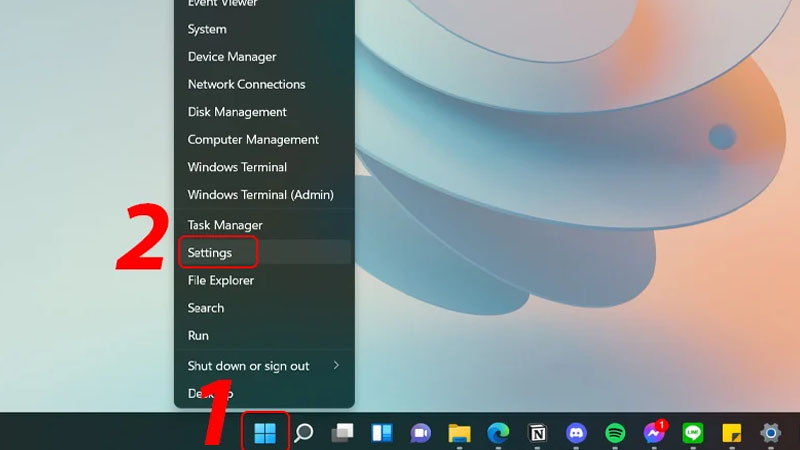The height and width of the screenshot is (450, 800).
Task: Open taskbar Search magnifier
Action: click(304, 433)
